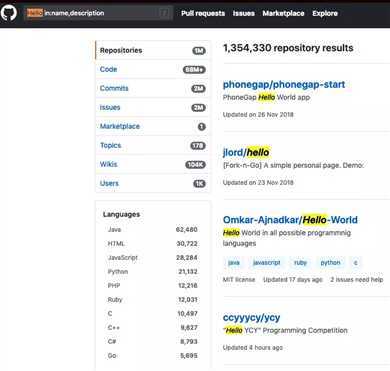Click the Wikis count badge 104K
The image size is (390, 371).
[195, 165]
